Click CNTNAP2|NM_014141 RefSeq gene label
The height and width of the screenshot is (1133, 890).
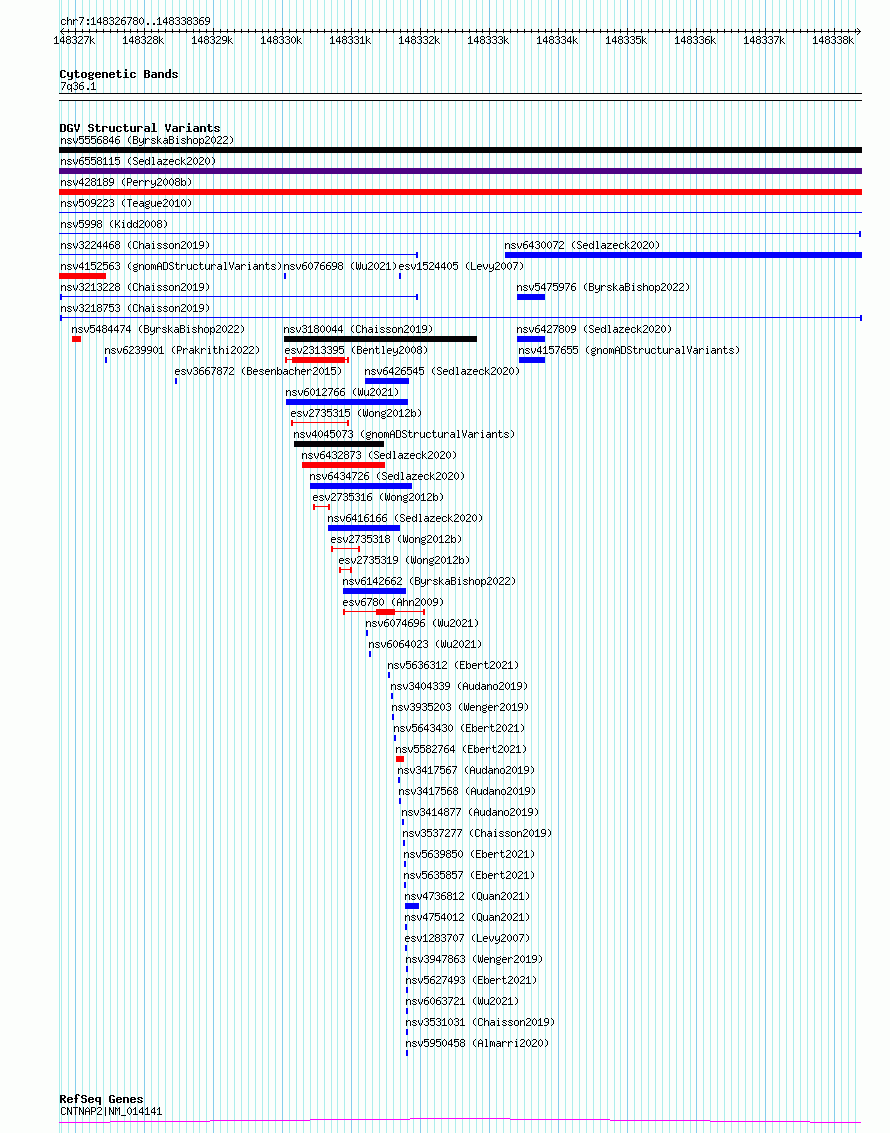[111, 1111]
